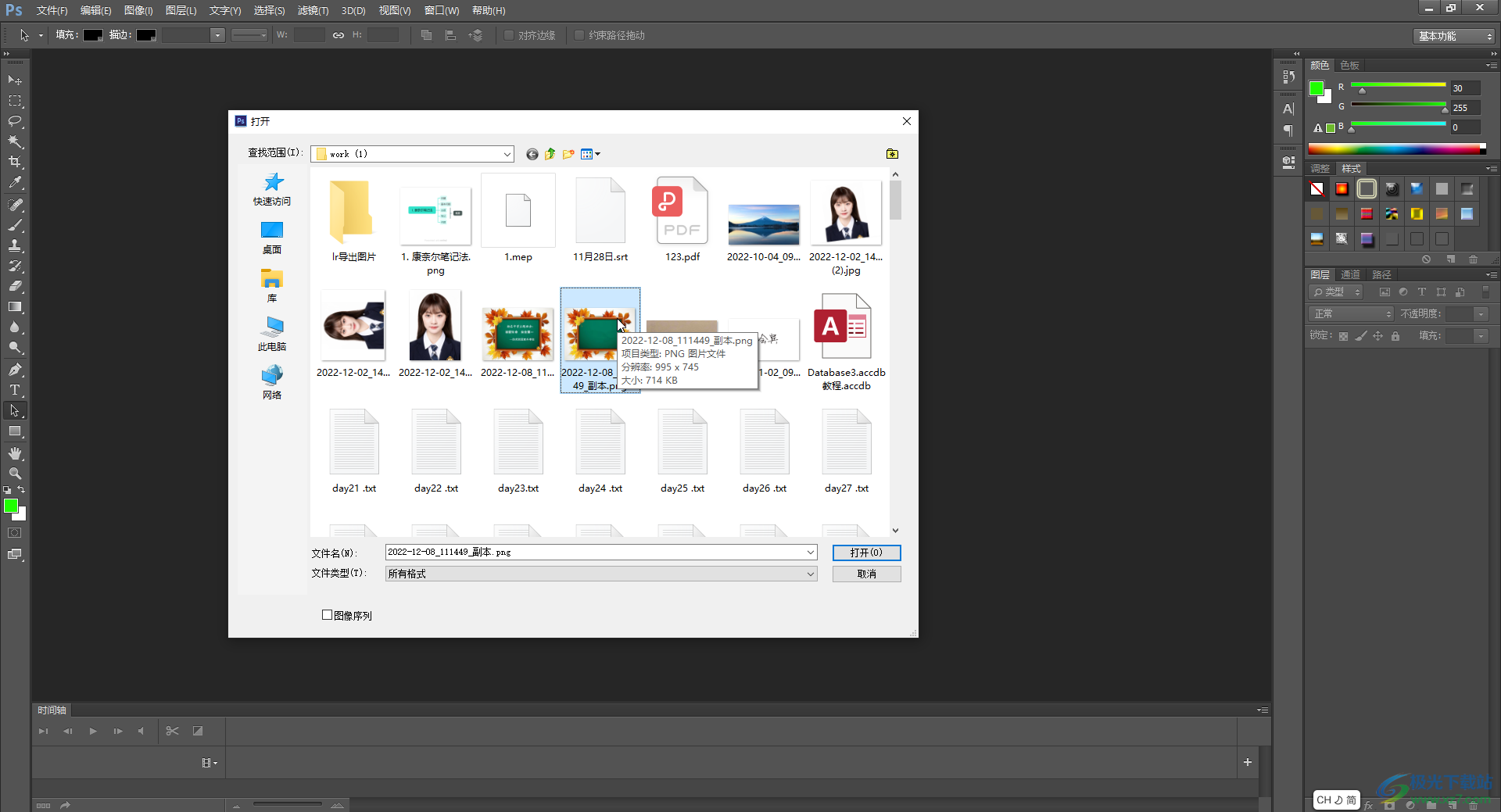
Task: Open the 文件 menu
Action: (x=52, y=10)
